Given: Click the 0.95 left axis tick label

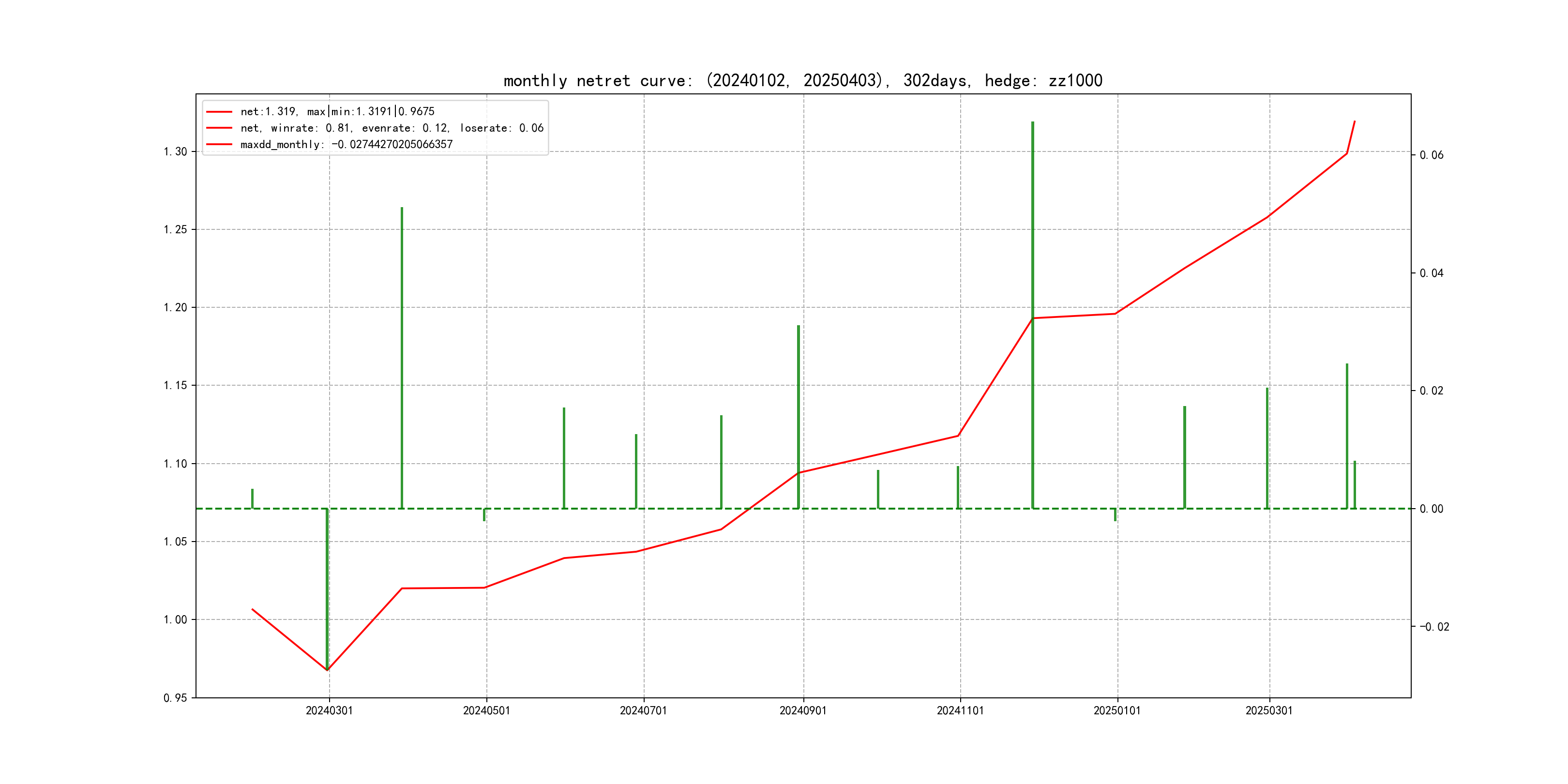Looking at the screenshot, I should coord(175,697).
